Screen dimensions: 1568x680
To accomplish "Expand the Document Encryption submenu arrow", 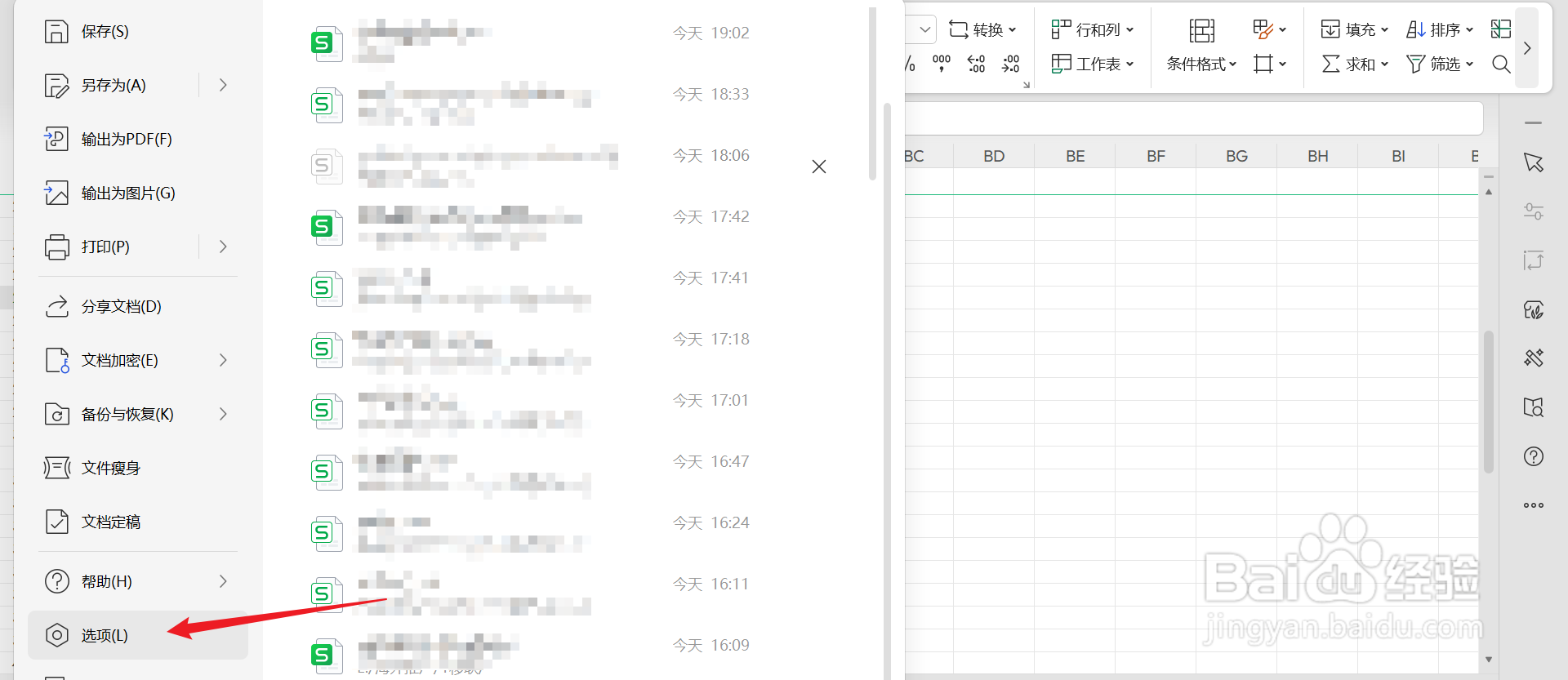I will point(223,361).
